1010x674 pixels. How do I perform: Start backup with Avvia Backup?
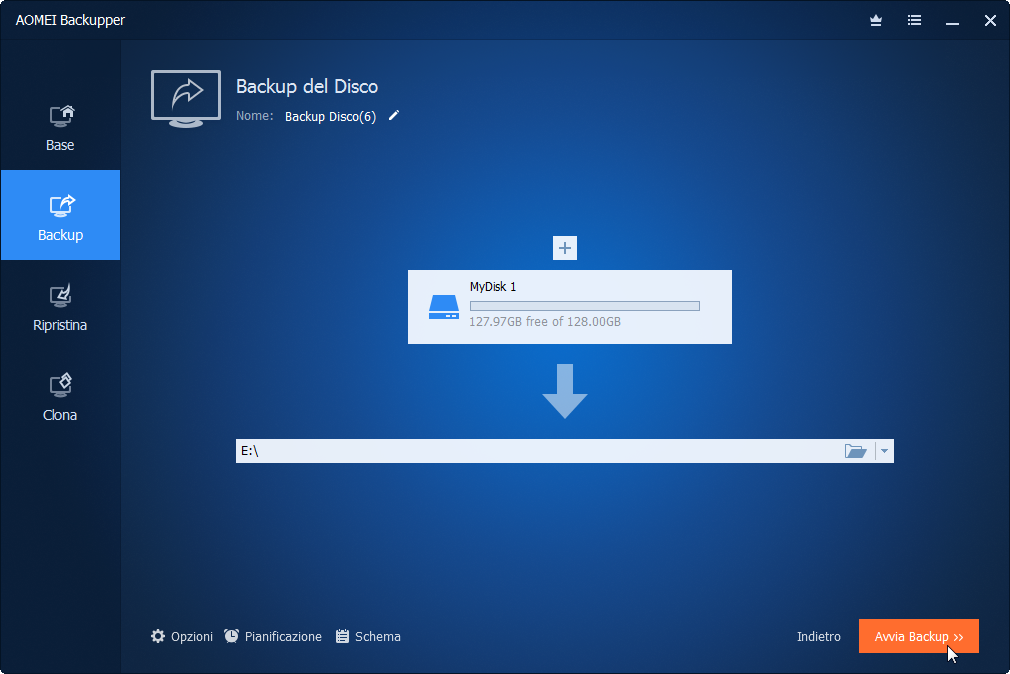tap(919, 636)
